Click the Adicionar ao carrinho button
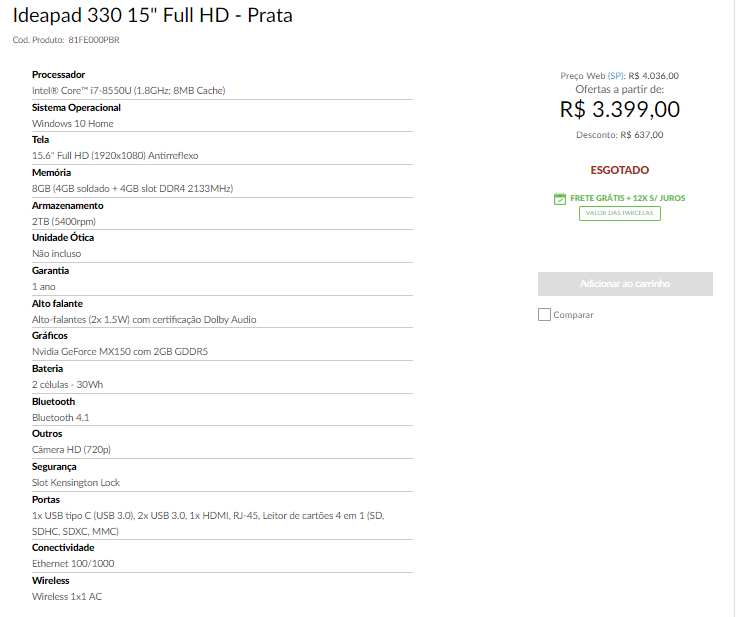The image size is (740, 617). pyautogui.click(x=625, y=284)
